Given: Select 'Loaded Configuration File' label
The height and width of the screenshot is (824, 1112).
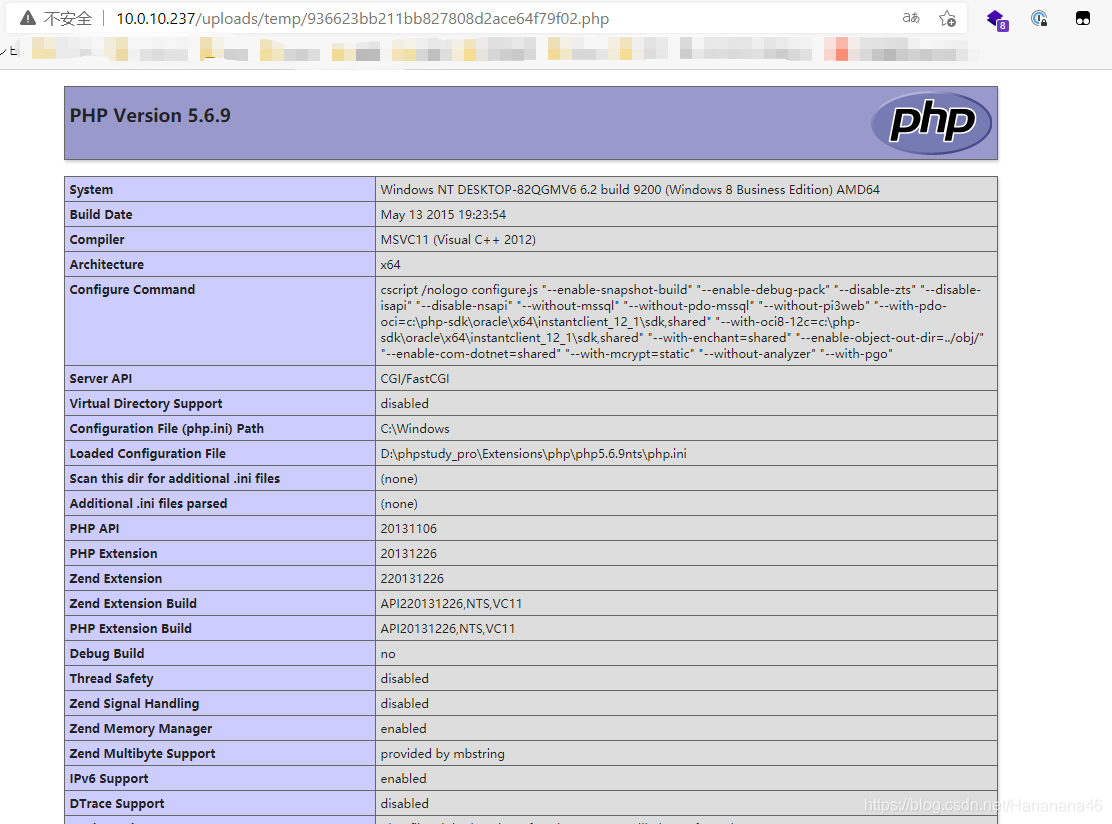Looking at the screenshot, I should pos(148,453).
